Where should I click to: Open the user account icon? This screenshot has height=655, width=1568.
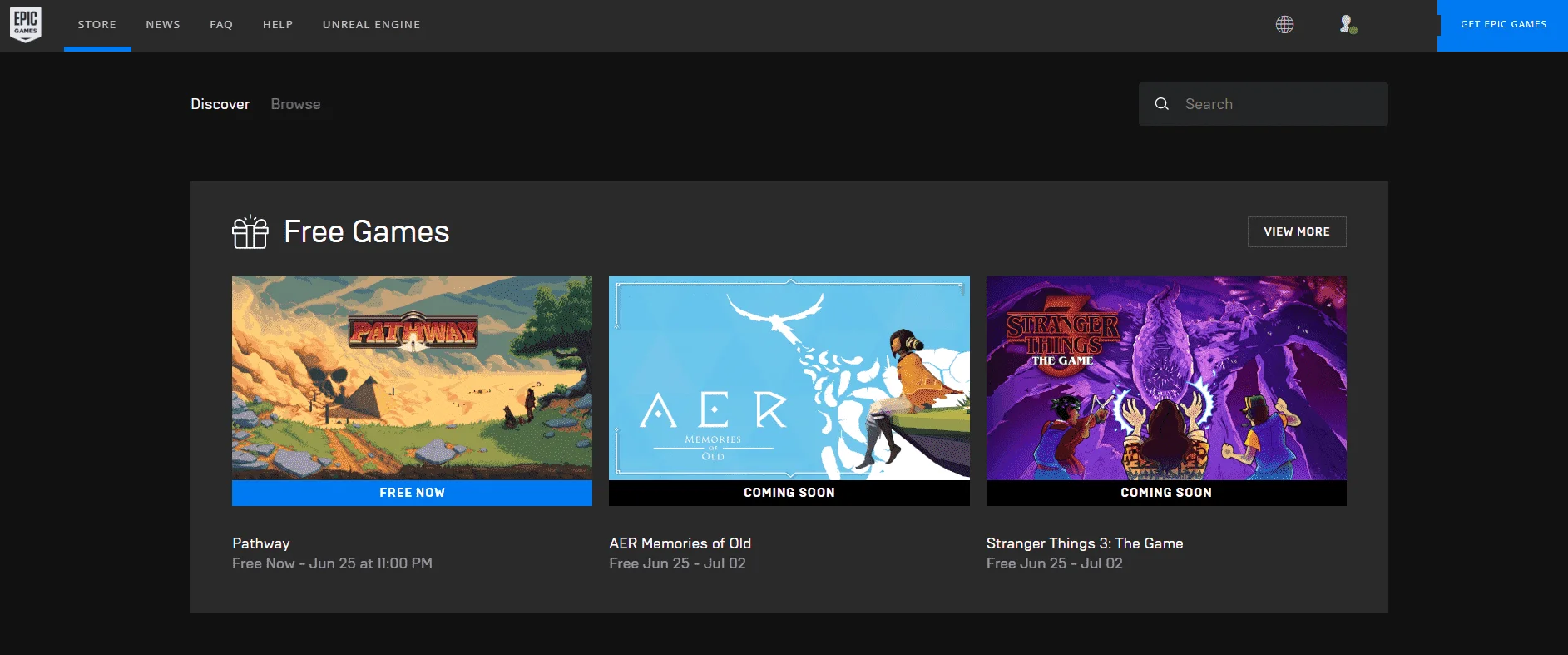click(x=1348, y=25)
